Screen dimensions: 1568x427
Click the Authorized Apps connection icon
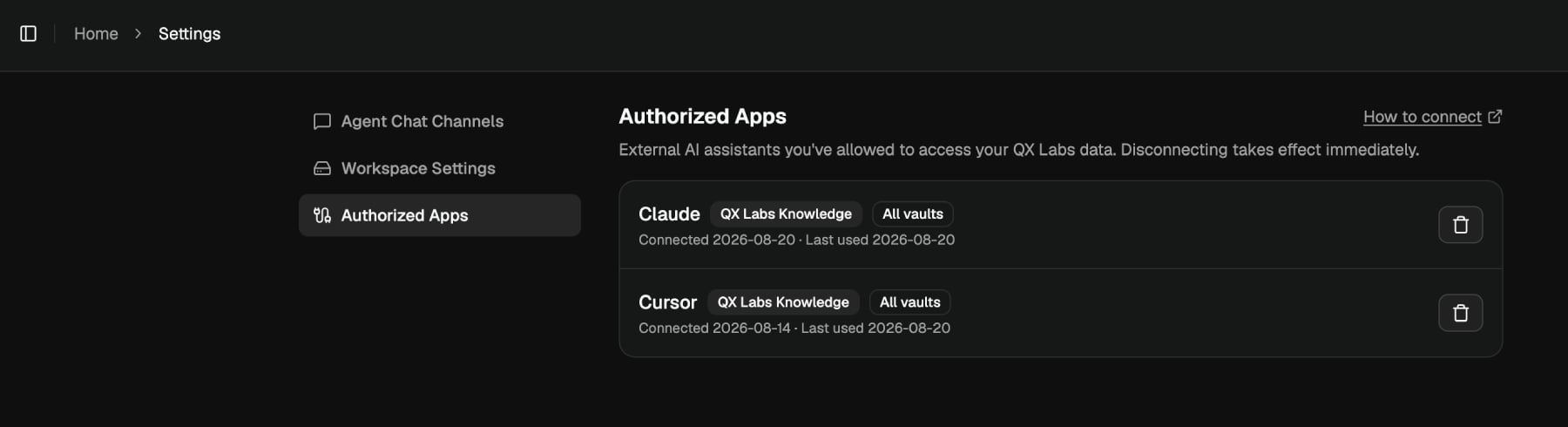[321, 215]
